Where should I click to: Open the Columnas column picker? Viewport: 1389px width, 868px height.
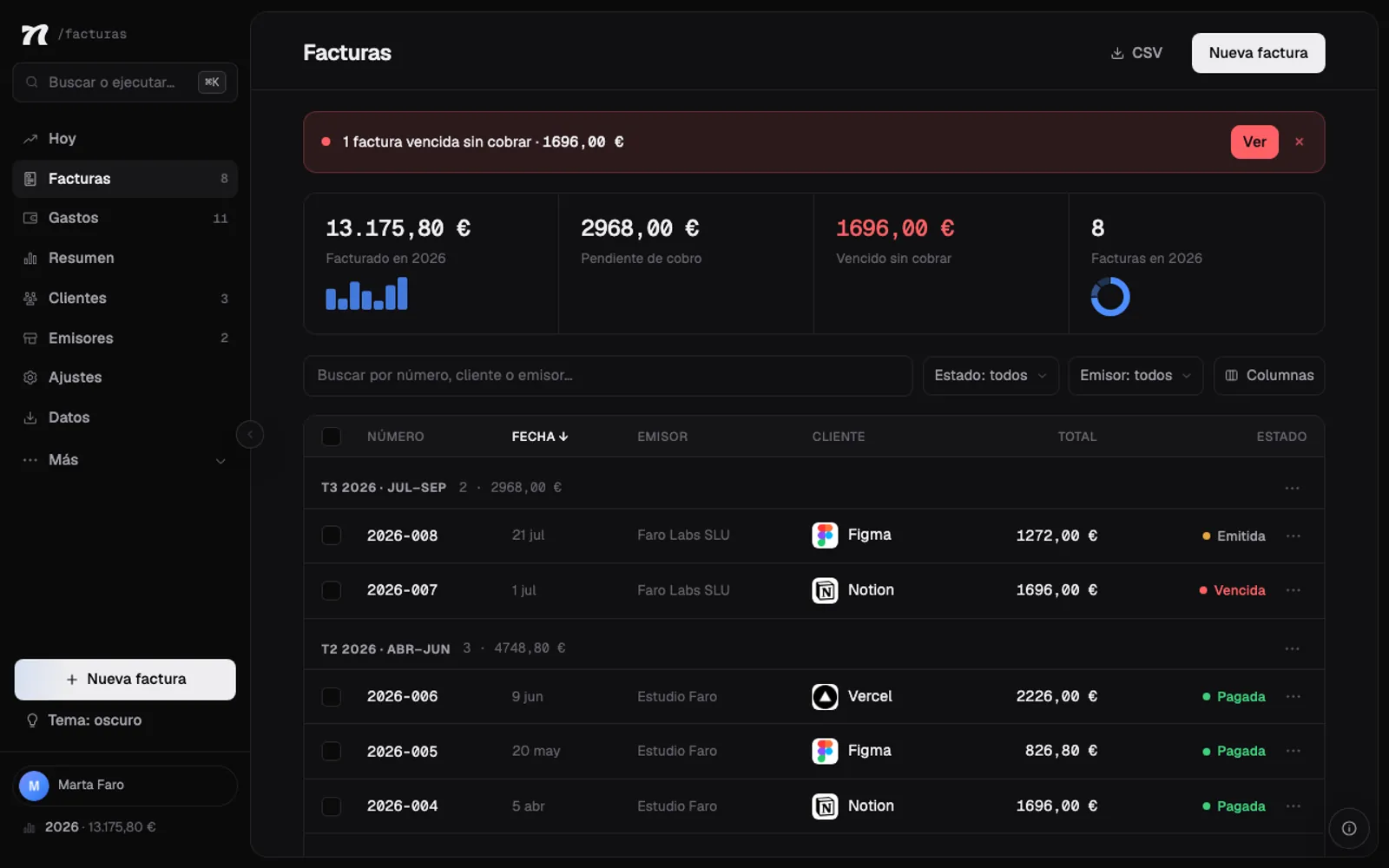click(x=1269, y=376)
